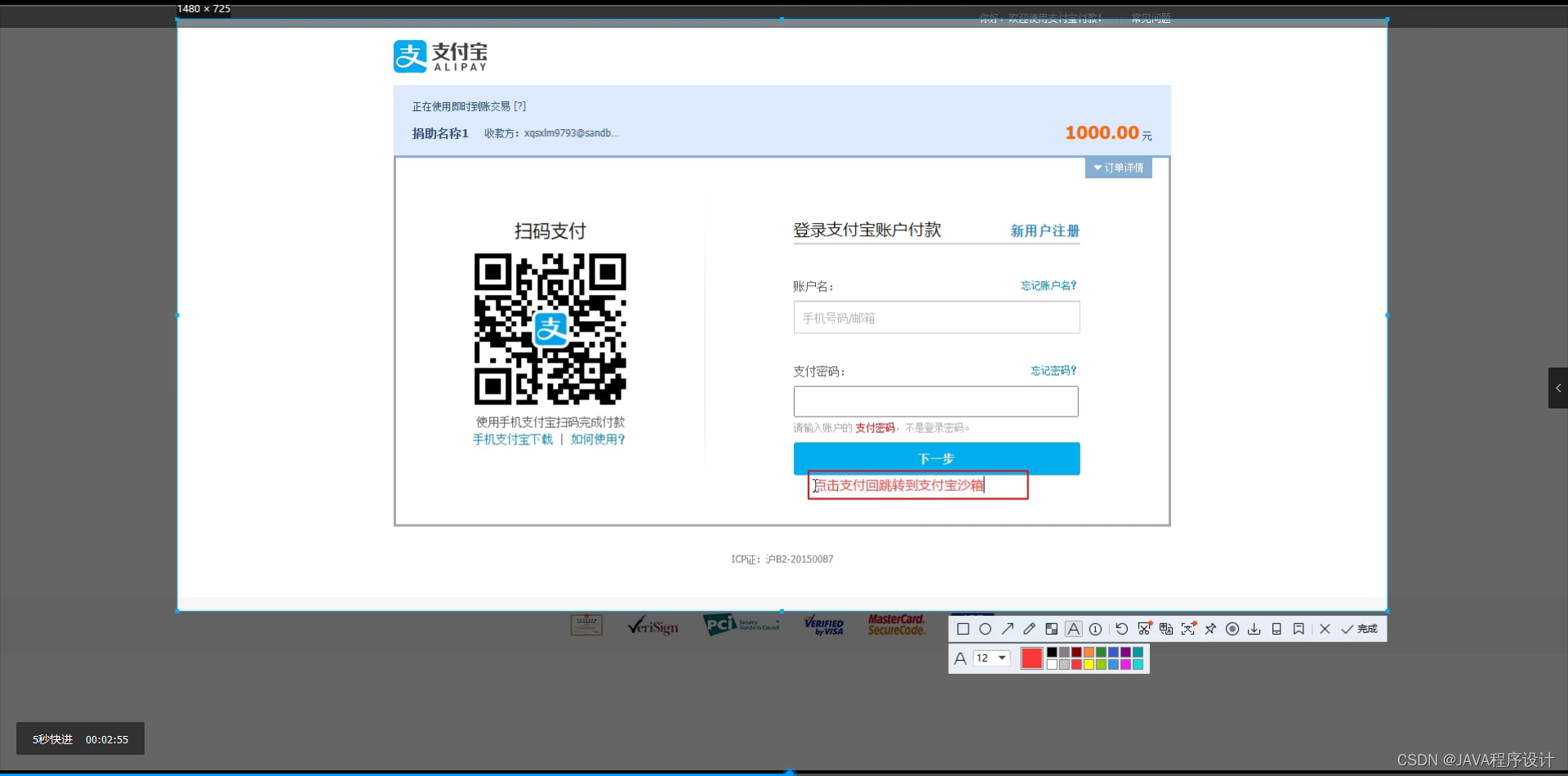
Task: Click the MasterCard SecureCode logo
Action: click(x=897, y=625)
